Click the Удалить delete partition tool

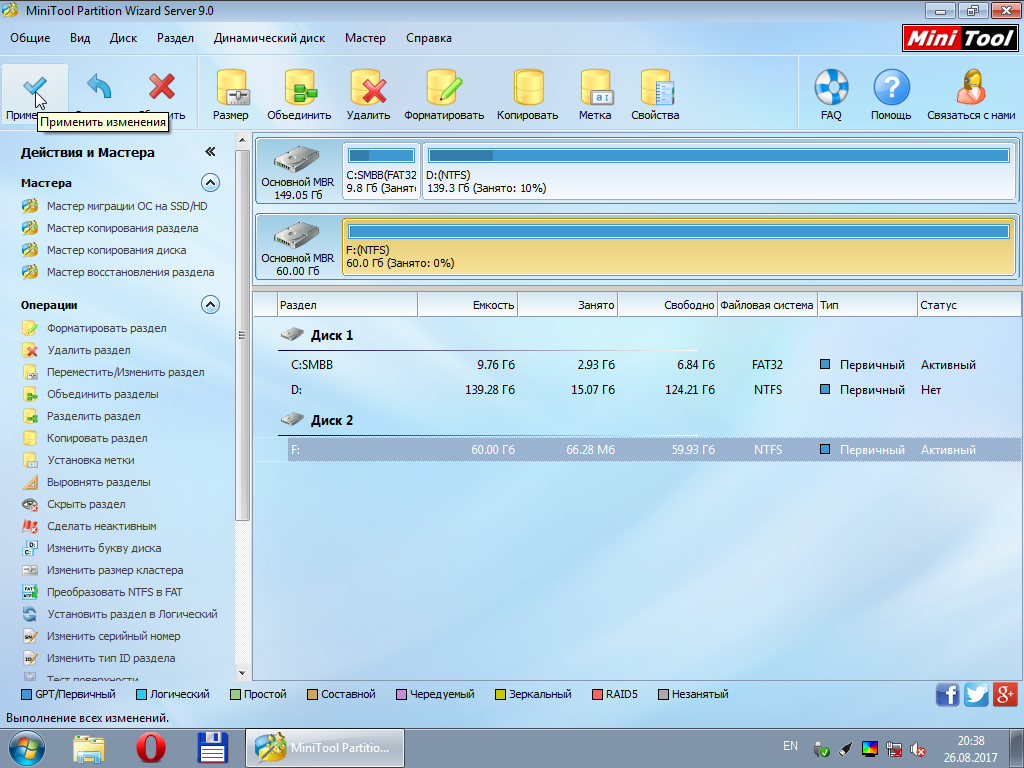(x=368, y=96)
